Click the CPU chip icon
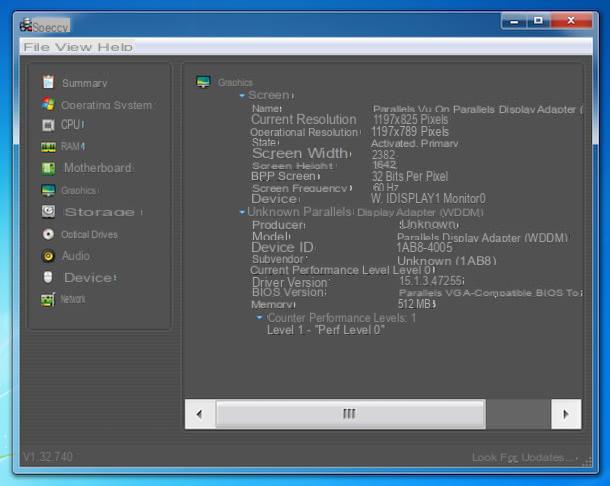 click(x=48, y=125)
